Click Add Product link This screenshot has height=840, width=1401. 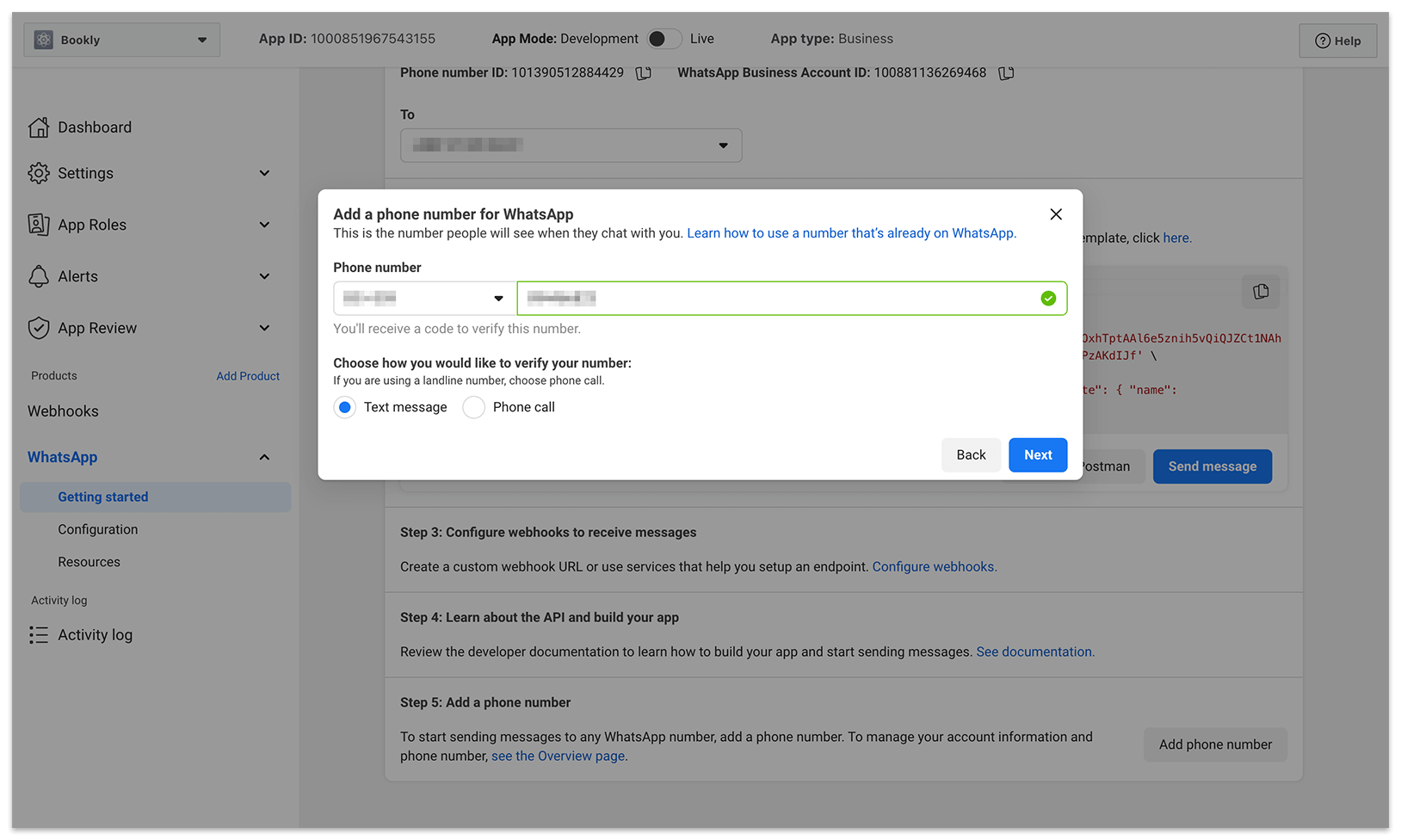coord(248,376)
